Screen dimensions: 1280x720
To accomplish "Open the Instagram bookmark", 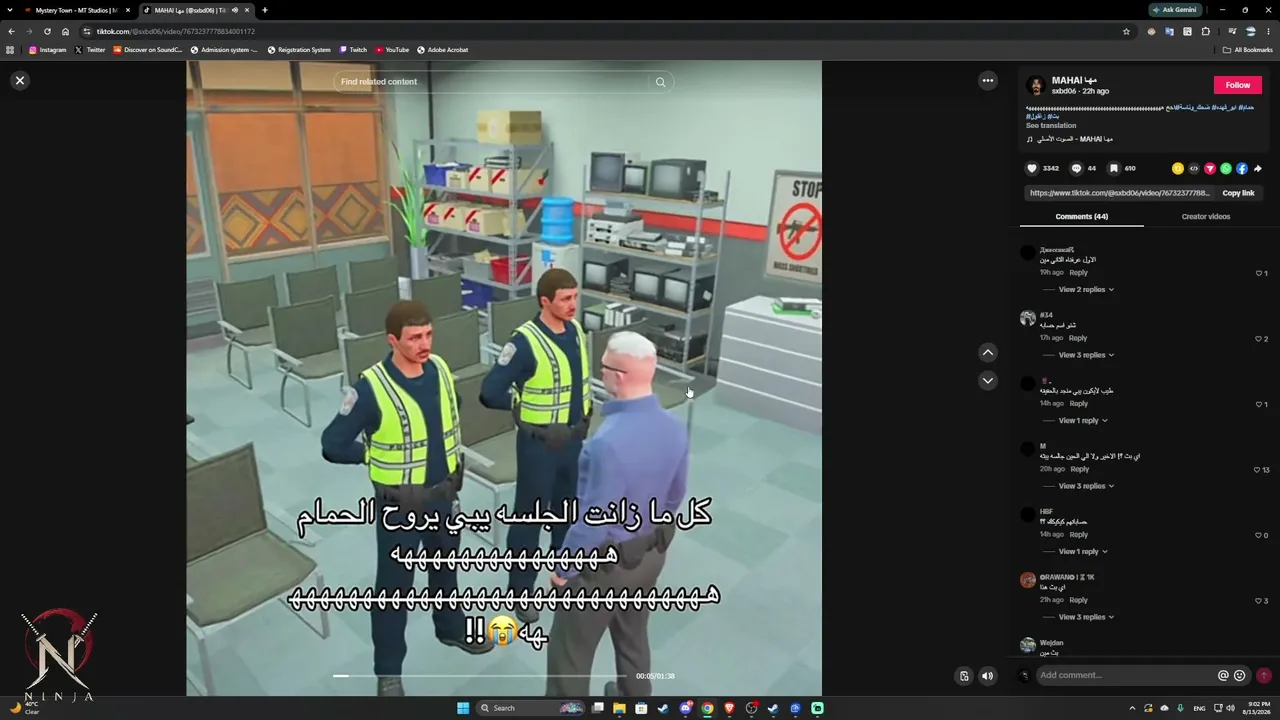I will 48,50.
